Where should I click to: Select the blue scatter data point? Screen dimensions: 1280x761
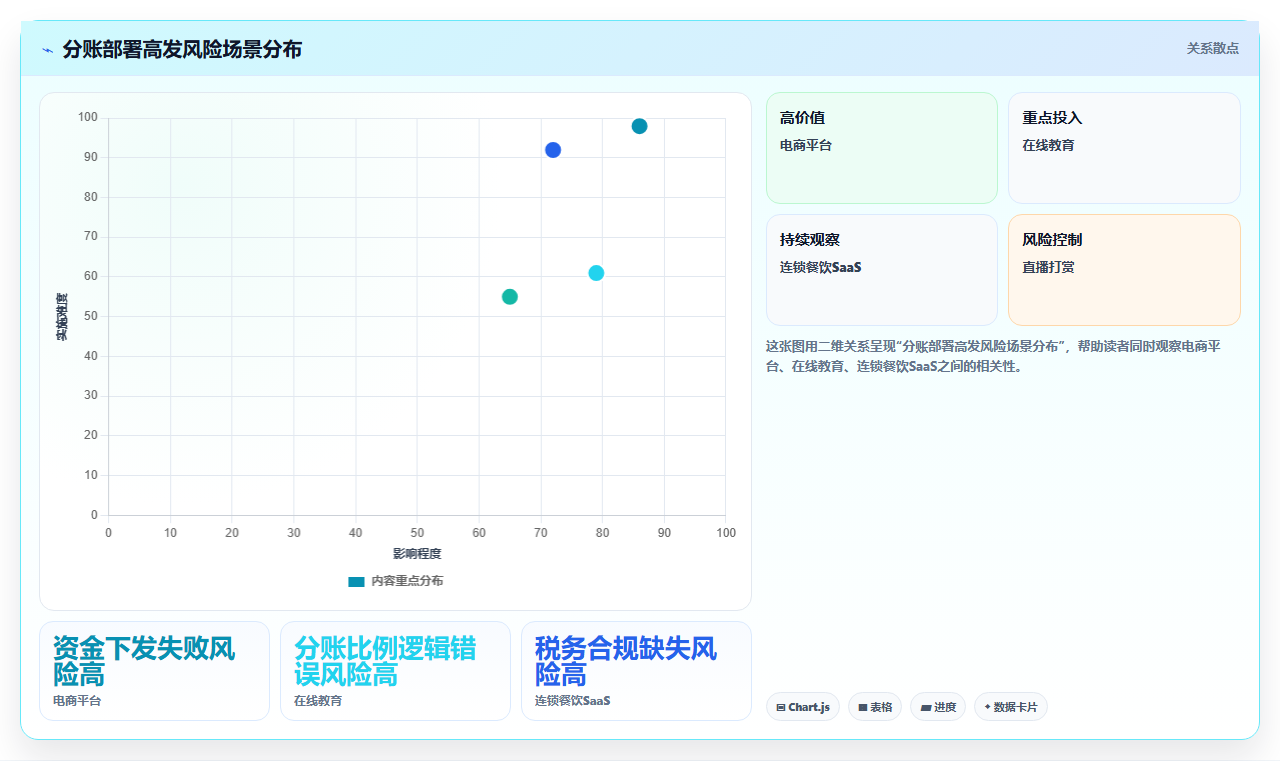(x=553, y=150)
